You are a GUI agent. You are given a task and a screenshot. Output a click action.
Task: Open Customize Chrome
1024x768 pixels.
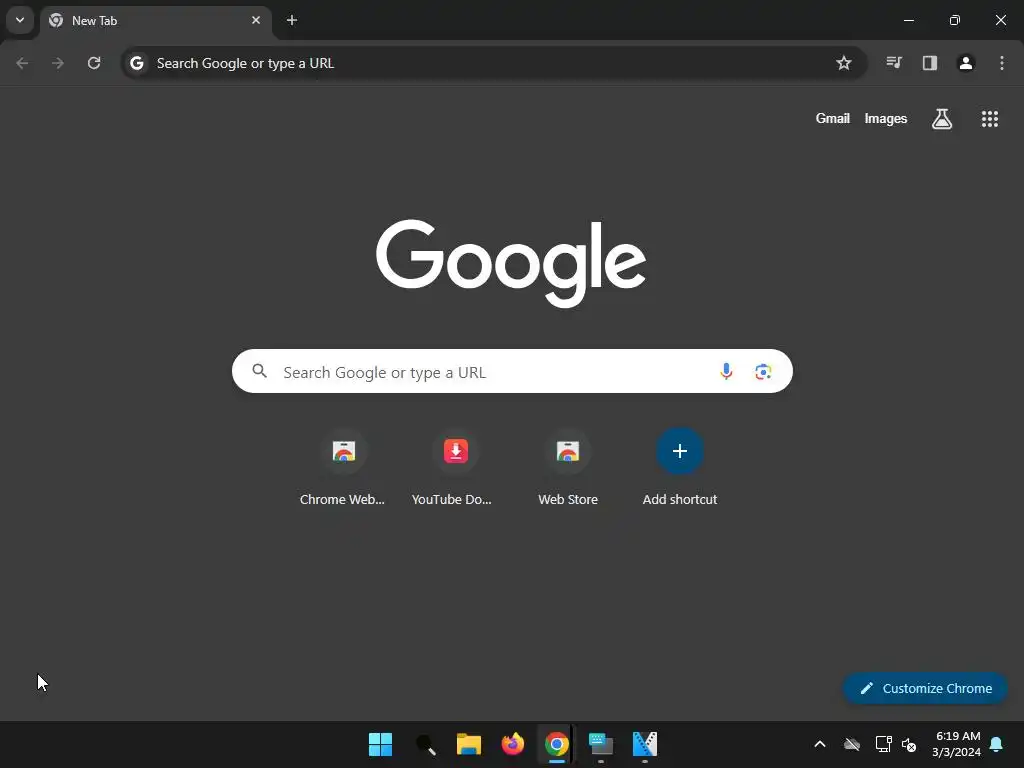pyautogui.click(x=925, y=688)
